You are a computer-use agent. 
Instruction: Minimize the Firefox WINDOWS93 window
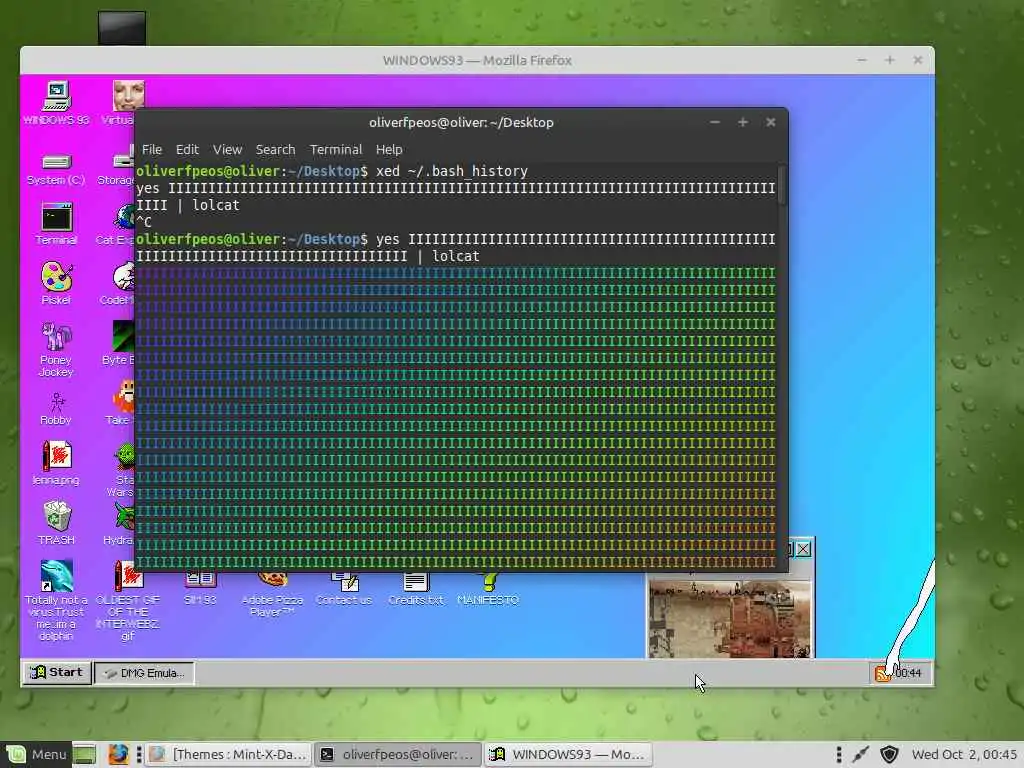pyautogui.click(x=862, y=60)
